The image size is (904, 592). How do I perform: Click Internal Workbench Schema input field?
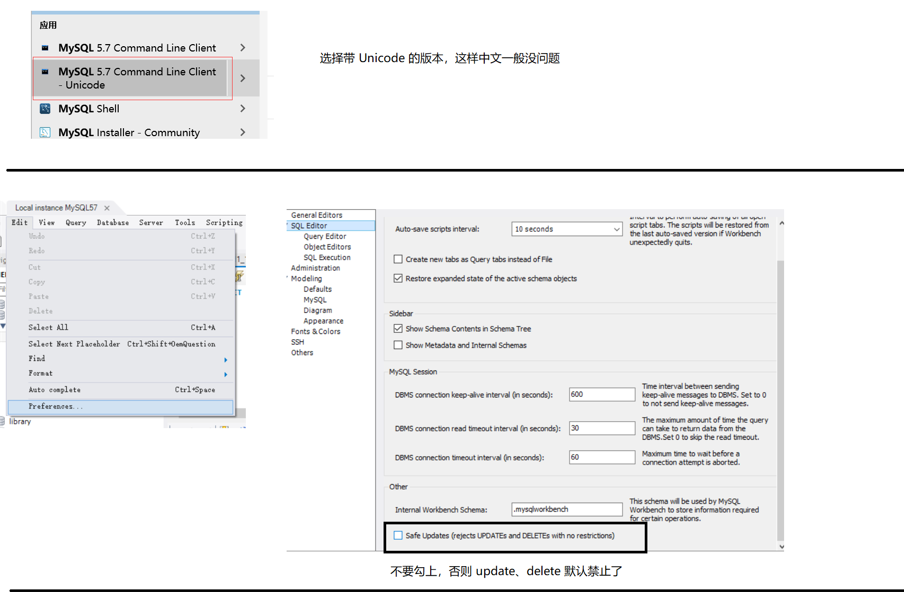point(567,510)
